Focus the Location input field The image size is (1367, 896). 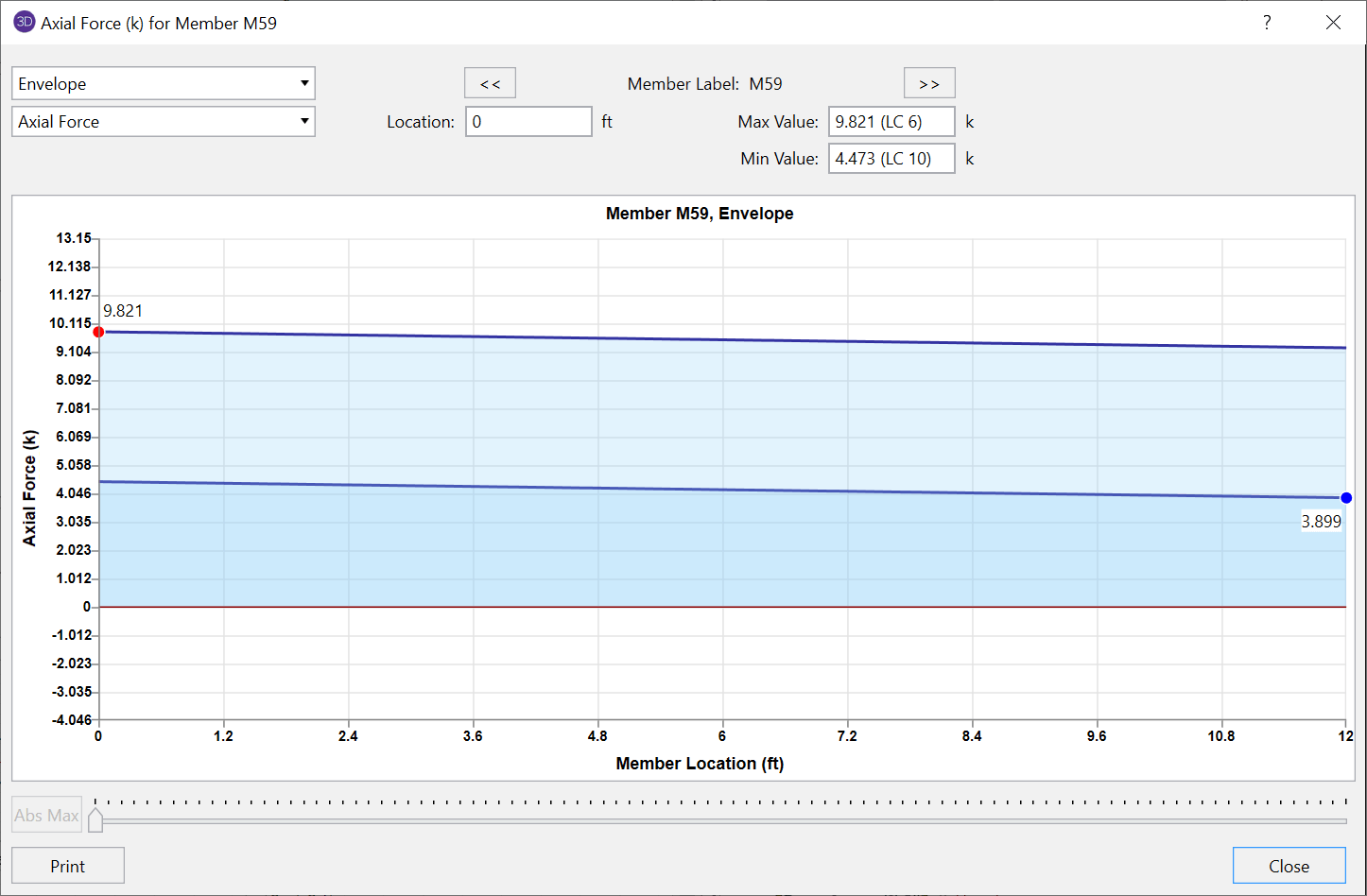tap(528, 121)
